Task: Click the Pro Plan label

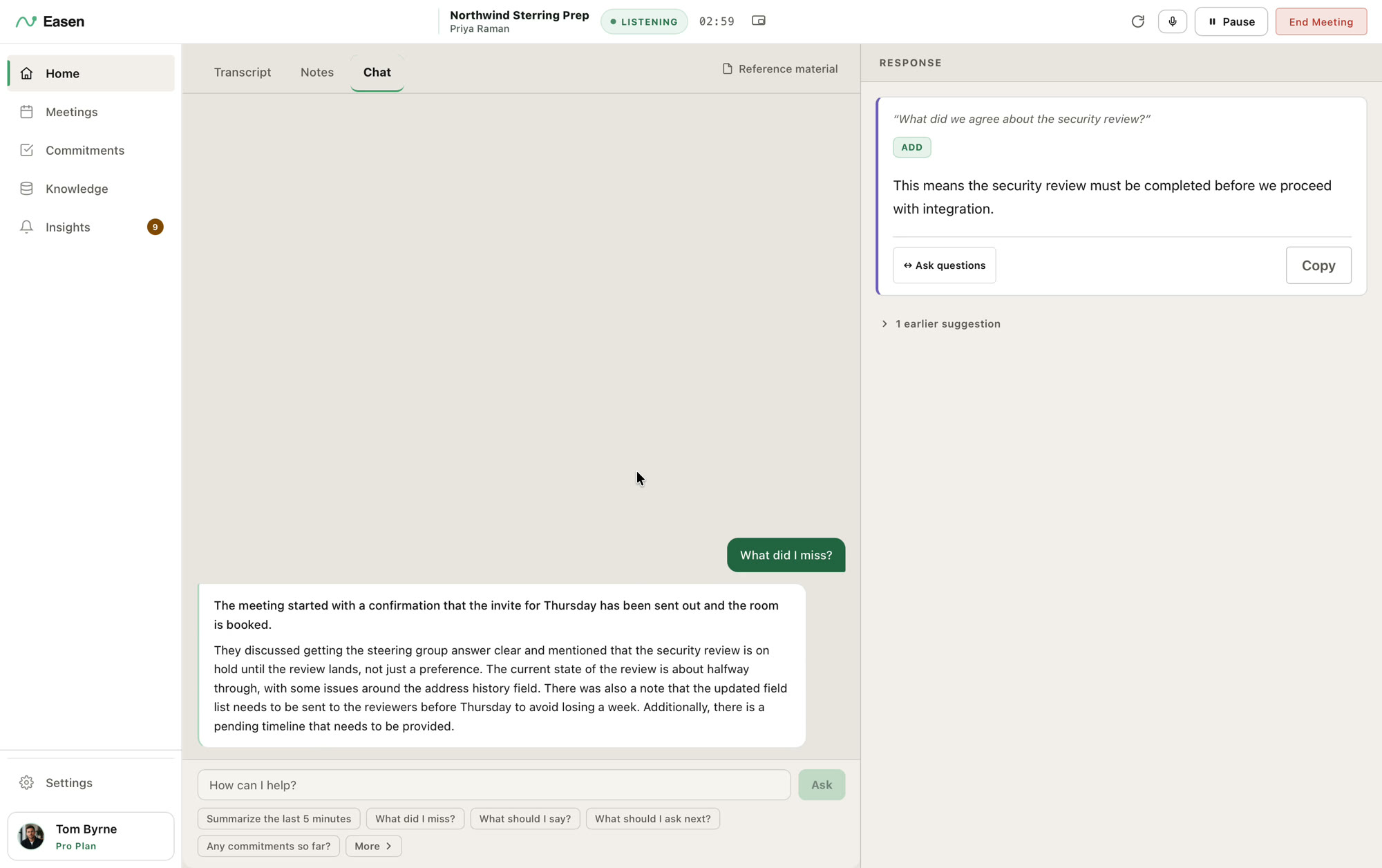Action: click(x=76, y=846)
